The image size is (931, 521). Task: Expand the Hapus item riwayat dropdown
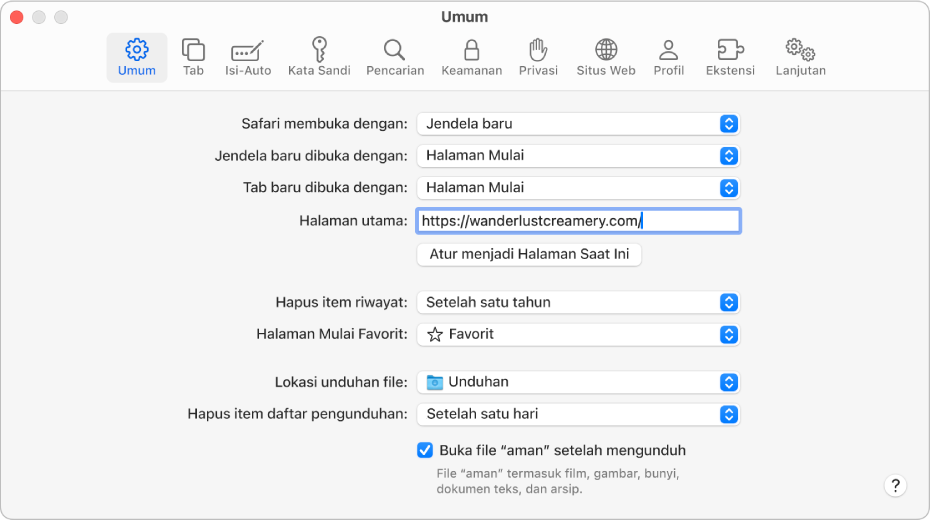click(x=579, y=302)
